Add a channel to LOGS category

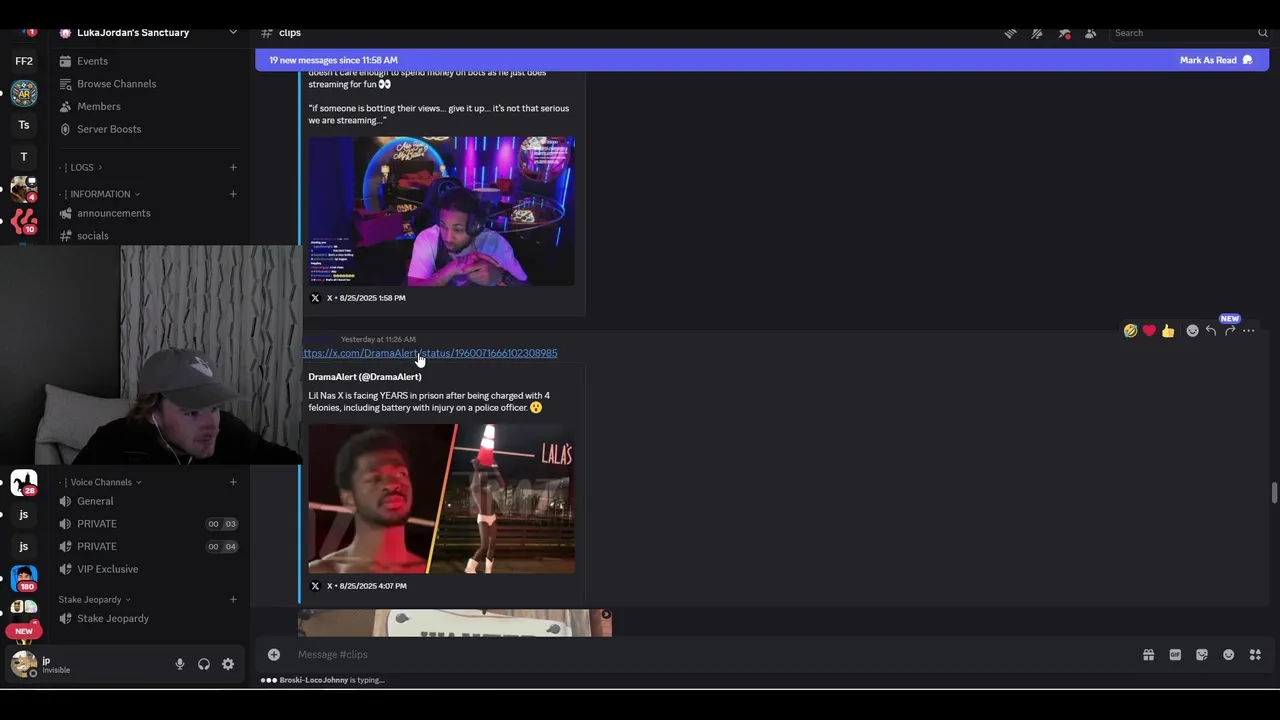[x=233, y=167]
